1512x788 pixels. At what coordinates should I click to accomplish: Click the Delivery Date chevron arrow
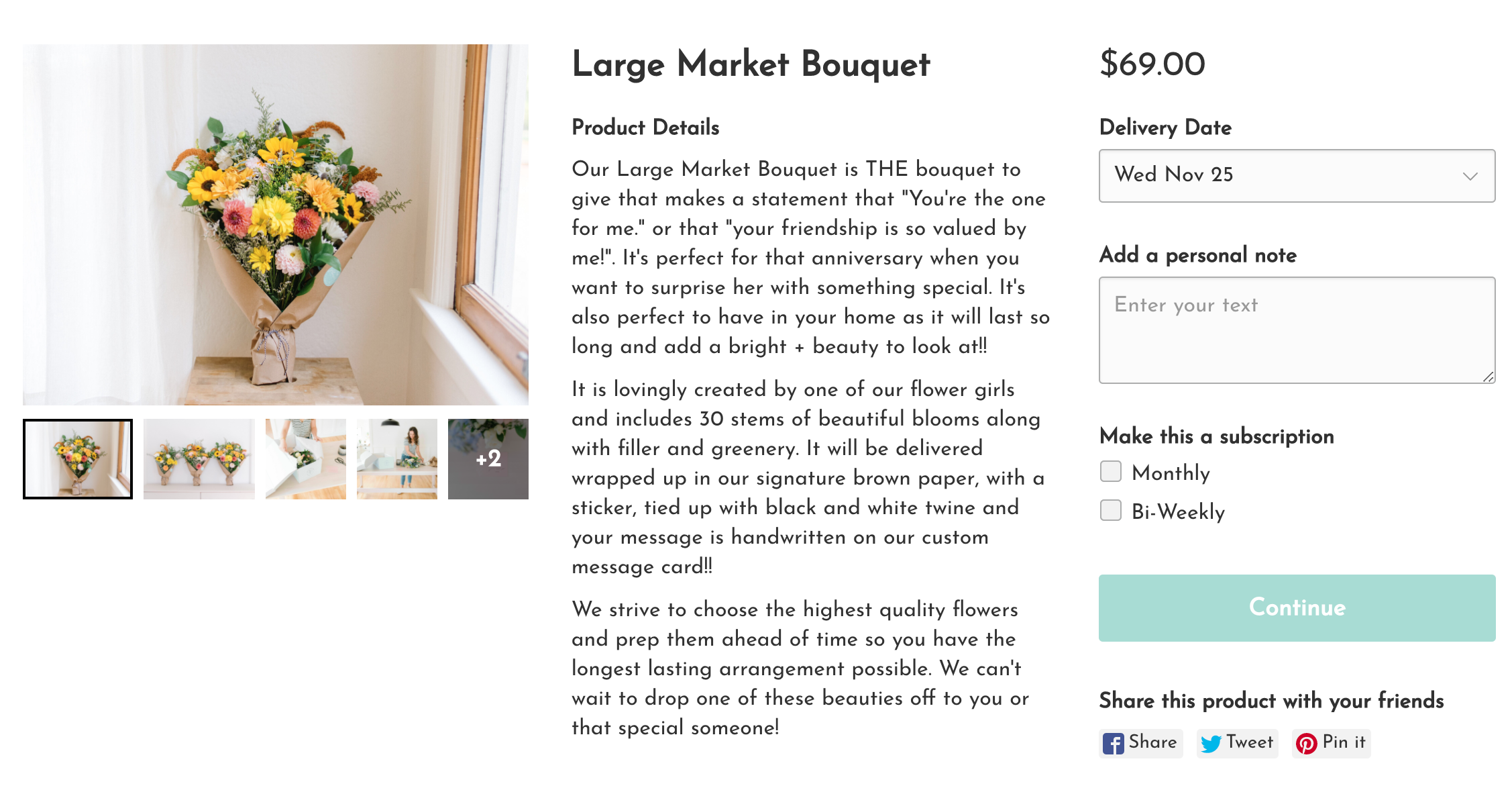coord(1470,177)
